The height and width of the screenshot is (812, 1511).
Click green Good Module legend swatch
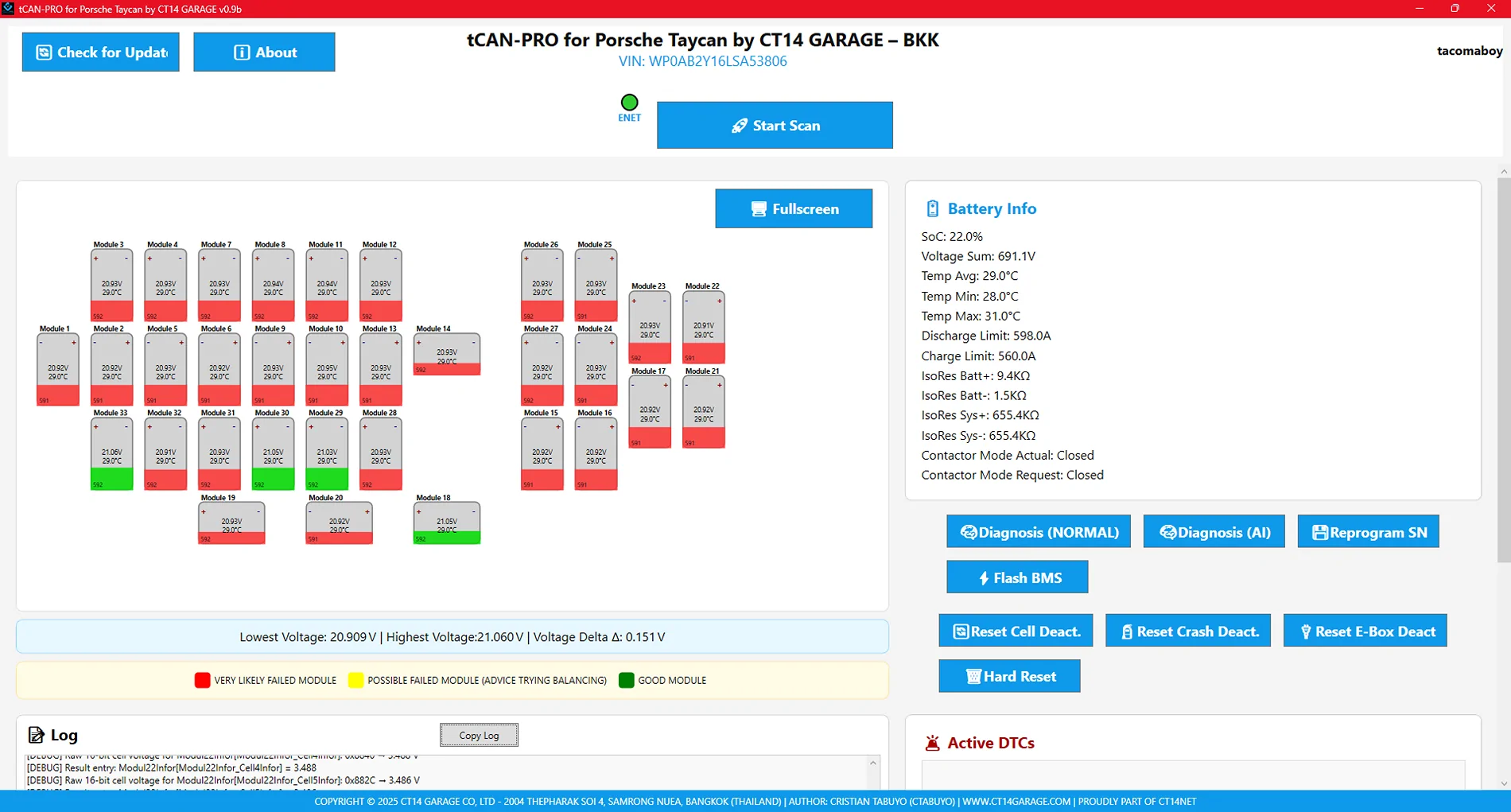[x=626, y=680]
